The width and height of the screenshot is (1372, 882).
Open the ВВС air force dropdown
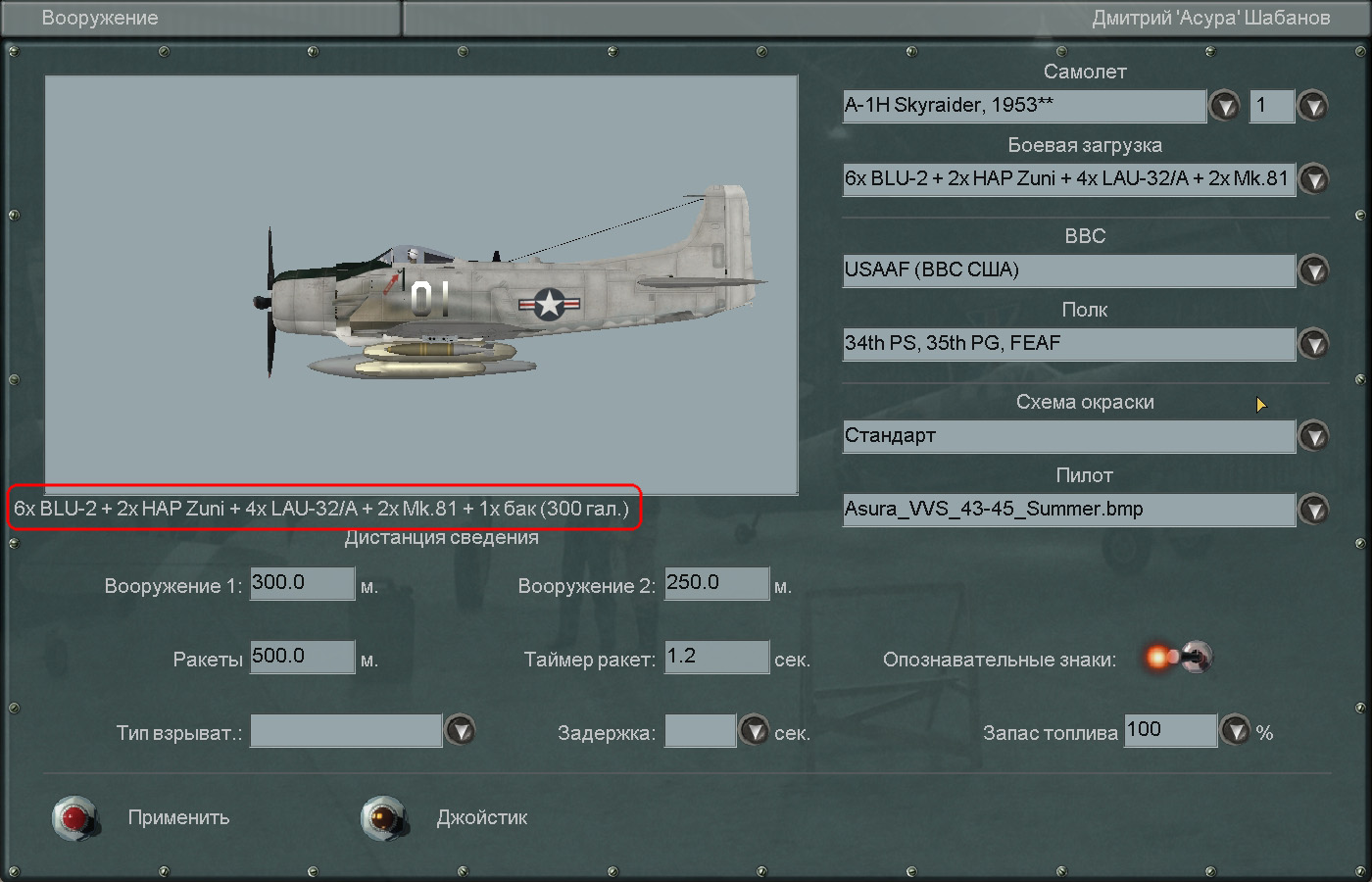click(x=1313, y=269)
